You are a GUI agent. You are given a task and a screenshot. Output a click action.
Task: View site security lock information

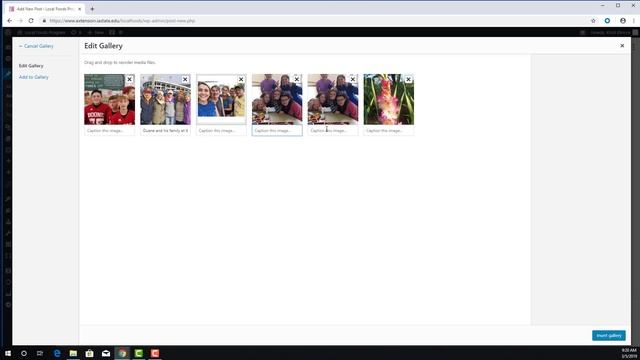pos(44,20)
